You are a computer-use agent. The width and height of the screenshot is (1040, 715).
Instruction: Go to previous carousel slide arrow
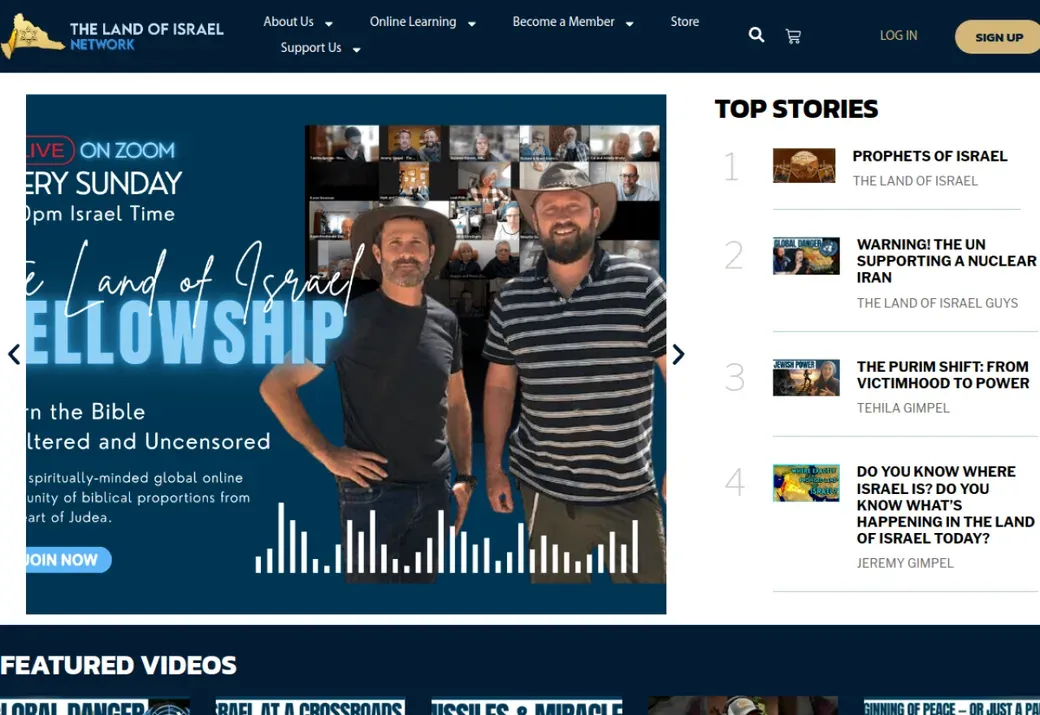(14, 354)
